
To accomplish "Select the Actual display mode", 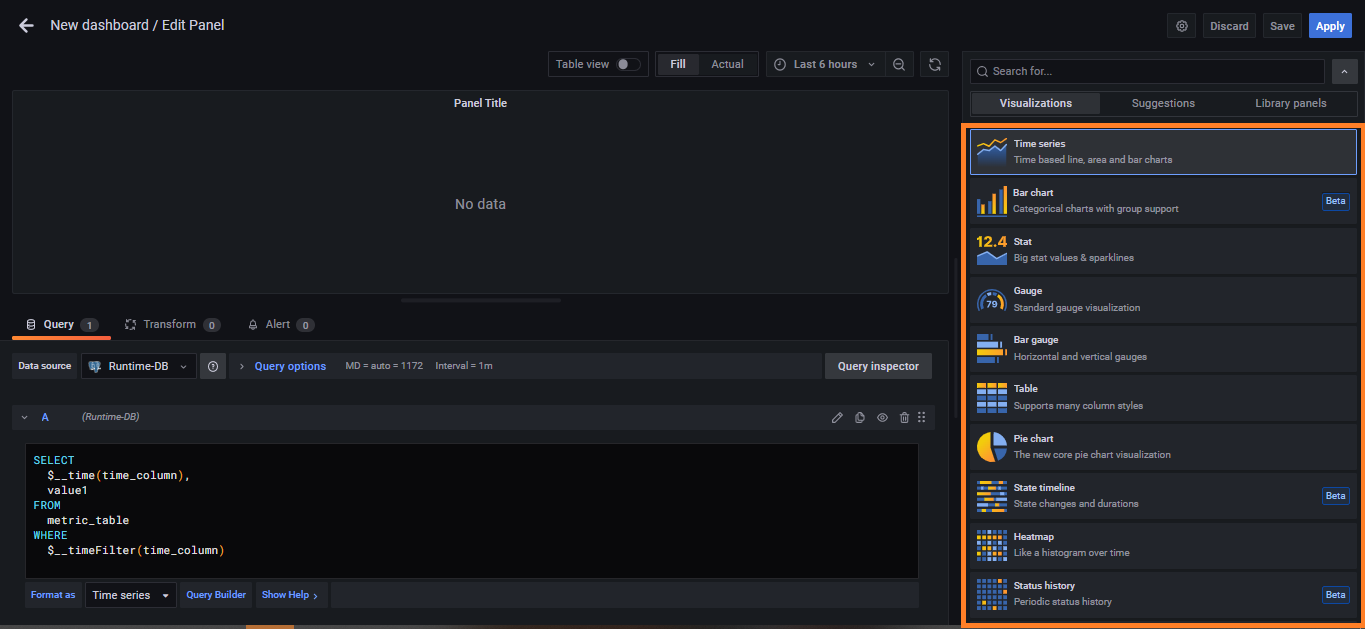I will pos(728,64).
